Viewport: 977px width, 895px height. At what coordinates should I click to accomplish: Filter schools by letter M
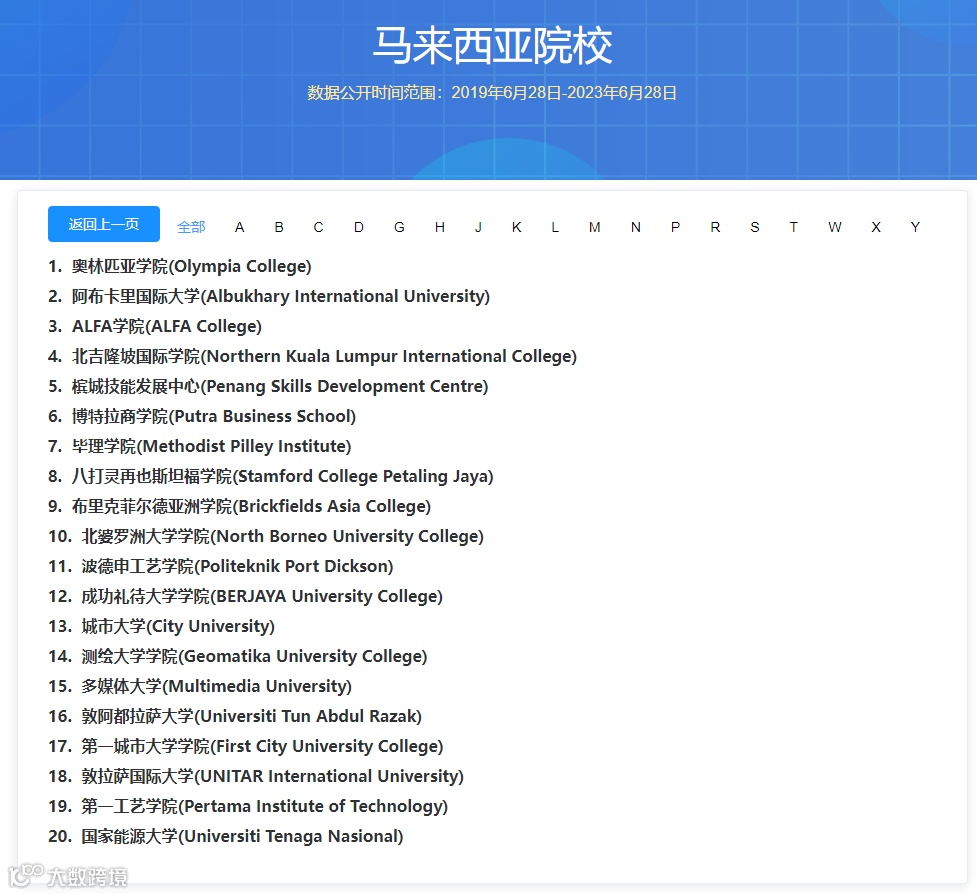594,227
